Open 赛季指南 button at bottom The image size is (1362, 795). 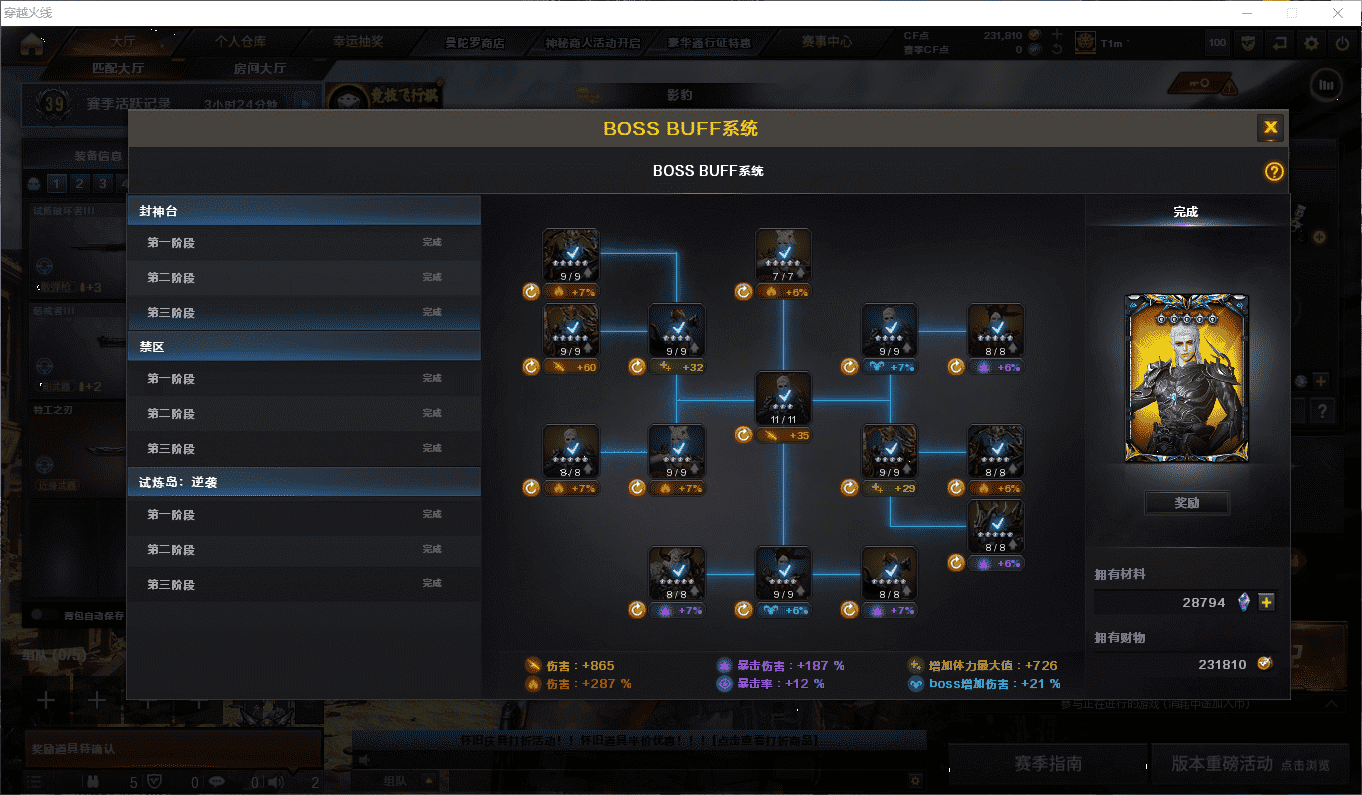point(1048,763)
